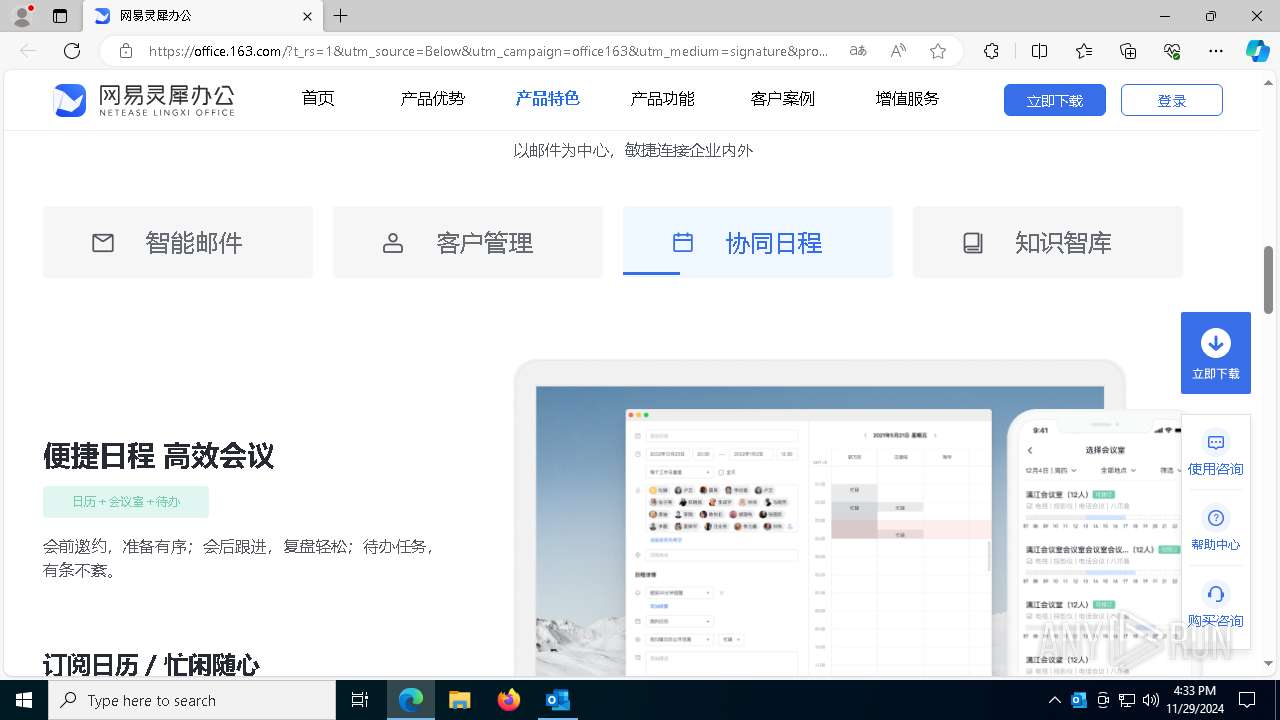Open Browser essentials icon
The width and height of the screenshot is (1280, 720).
[x=1172, y=51]
